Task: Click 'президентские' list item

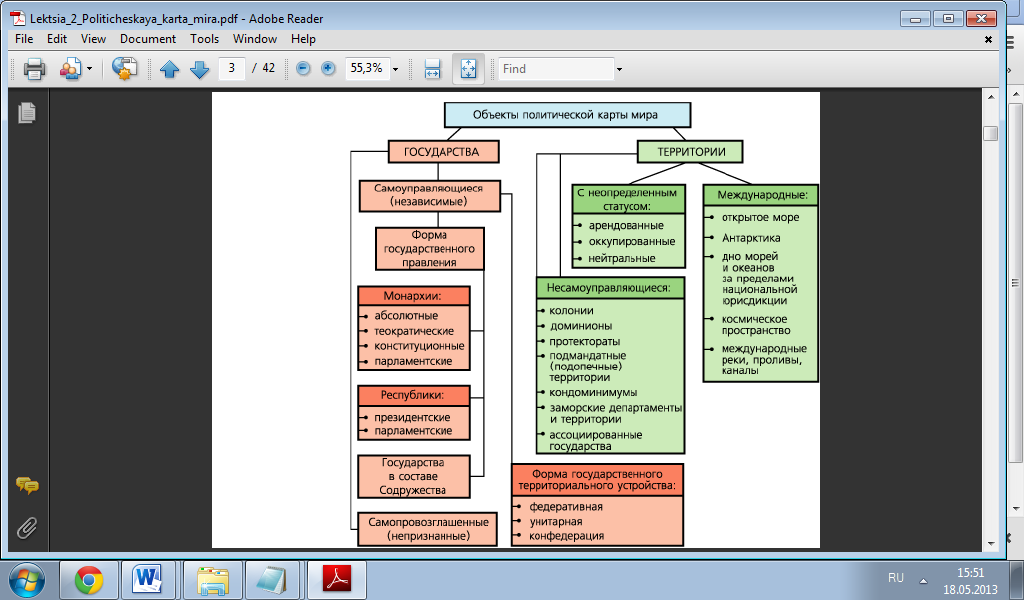Action: (412, 417)
